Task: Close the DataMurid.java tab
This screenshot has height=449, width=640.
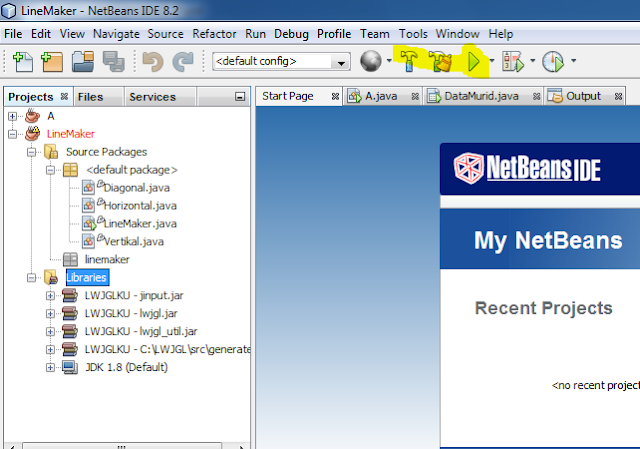Action: coord(536,96)
